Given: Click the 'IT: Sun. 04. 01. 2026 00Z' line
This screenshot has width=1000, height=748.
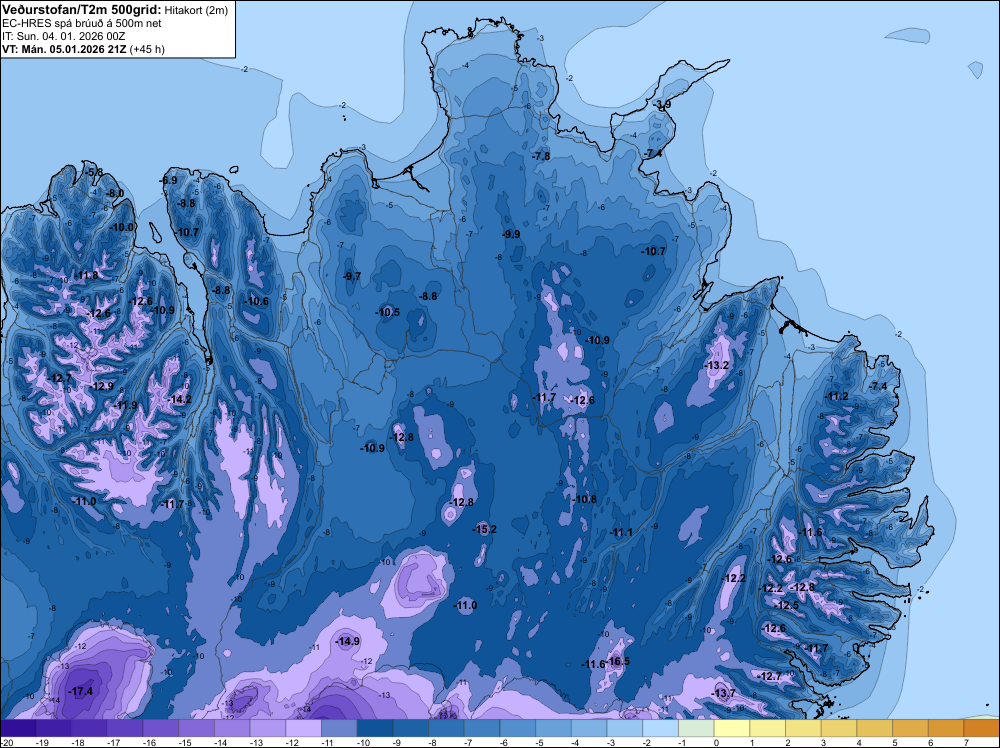Looking at the screenshot, I should click(64, 36).
